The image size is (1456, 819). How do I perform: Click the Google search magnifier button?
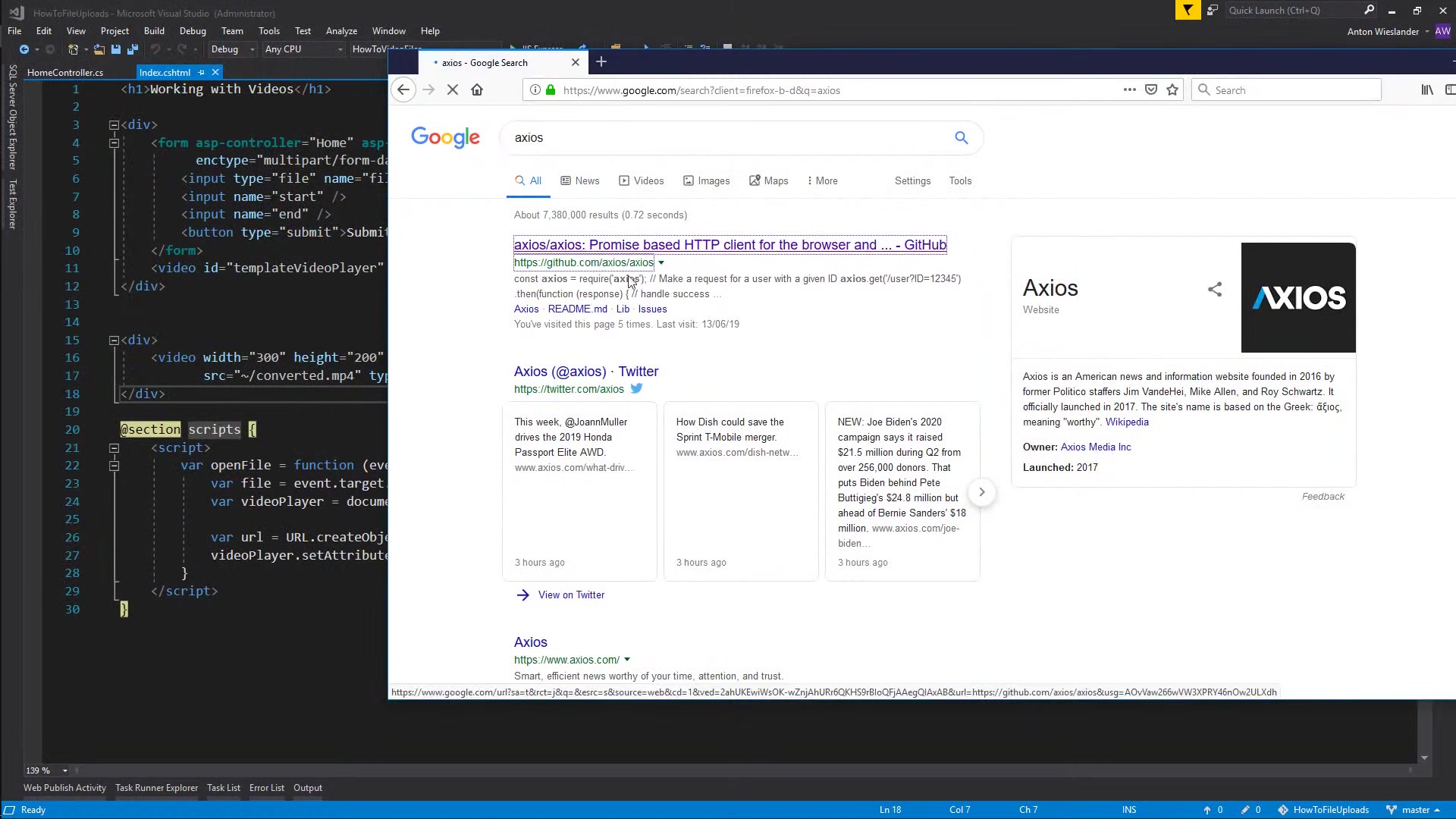[x=961, y=137]
